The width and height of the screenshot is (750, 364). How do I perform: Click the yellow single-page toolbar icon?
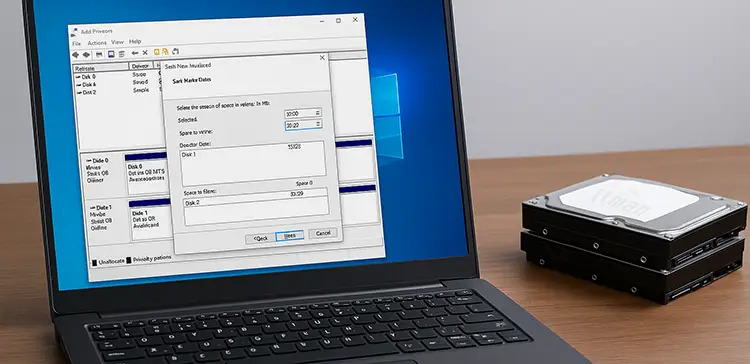click(156, 52)
